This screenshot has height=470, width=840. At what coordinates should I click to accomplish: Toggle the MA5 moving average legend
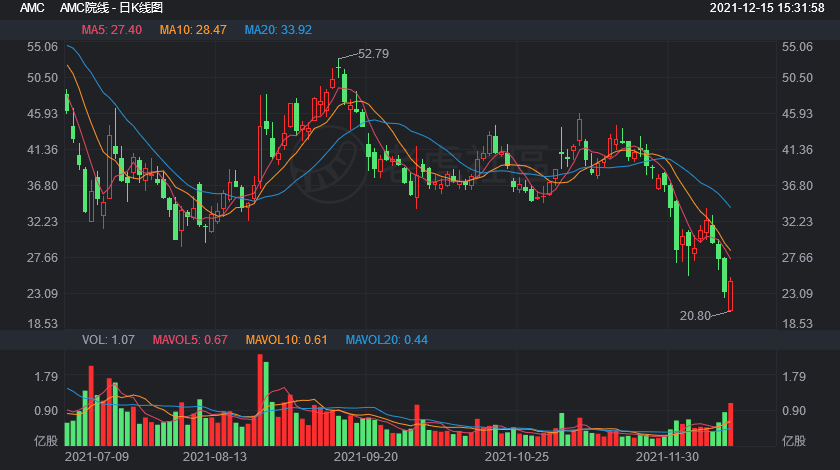click(110, 30)
